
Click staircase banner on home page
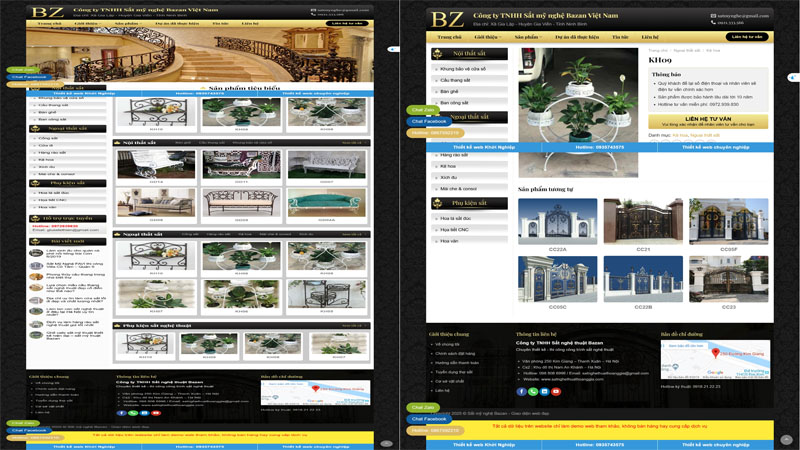click(x=199, y=54)
